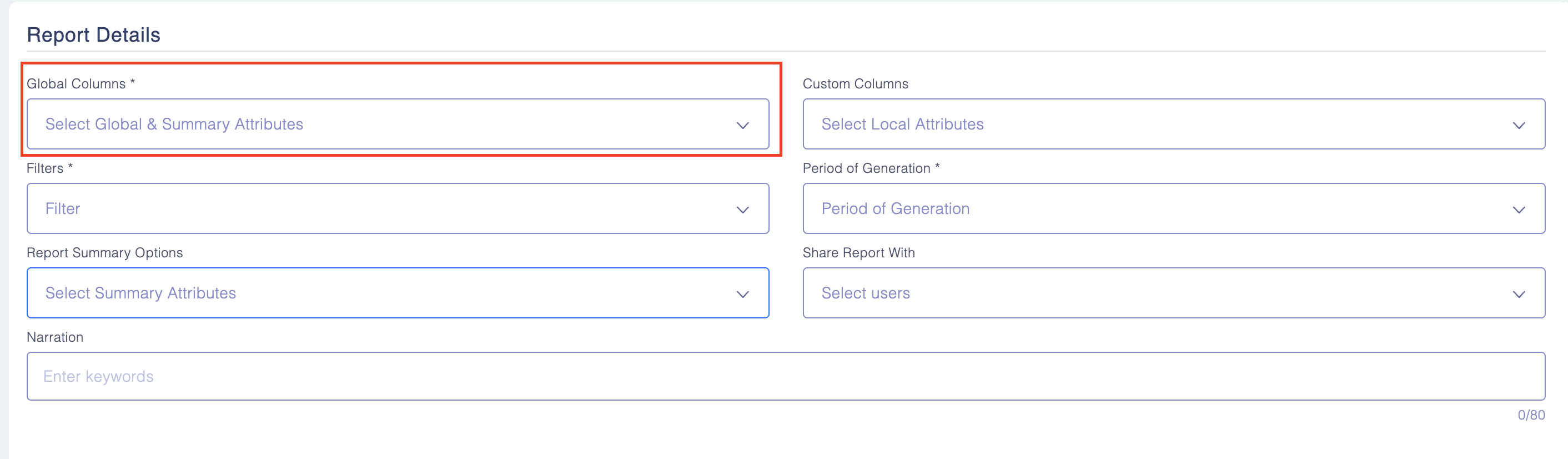1568x459 pixels.
Task: Click the chevron arrow in Filters field
Action: [x=742, y=209]
